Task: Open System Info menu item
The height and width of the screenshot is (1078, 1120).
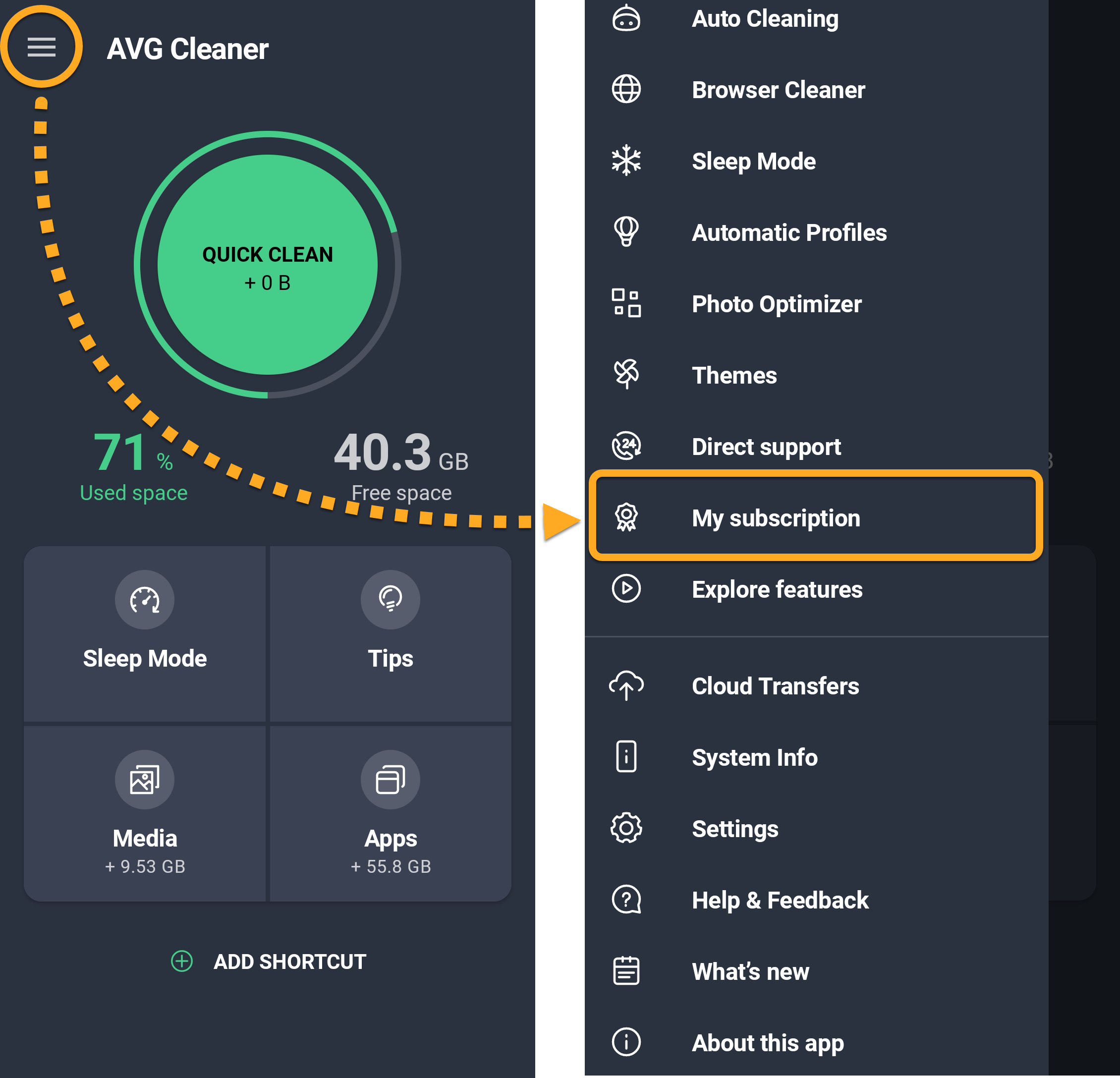Action: pyautogui.click(x=754, y=757)
